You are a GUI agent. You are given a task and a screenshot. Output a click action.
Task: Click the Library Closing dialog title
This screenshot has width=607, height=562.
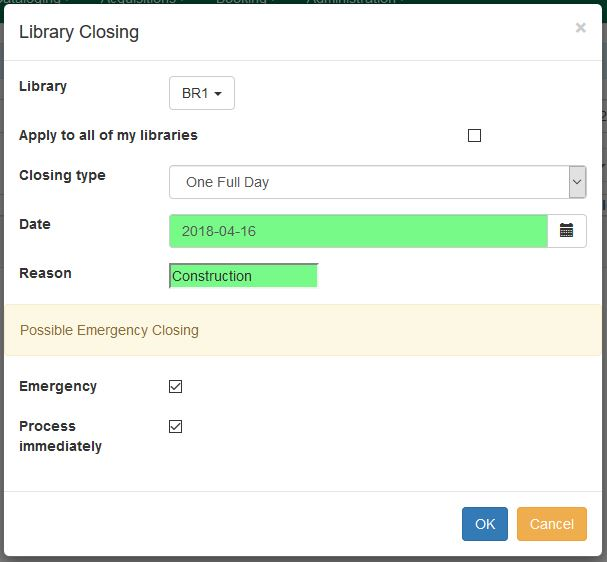(x=79, y=32)
